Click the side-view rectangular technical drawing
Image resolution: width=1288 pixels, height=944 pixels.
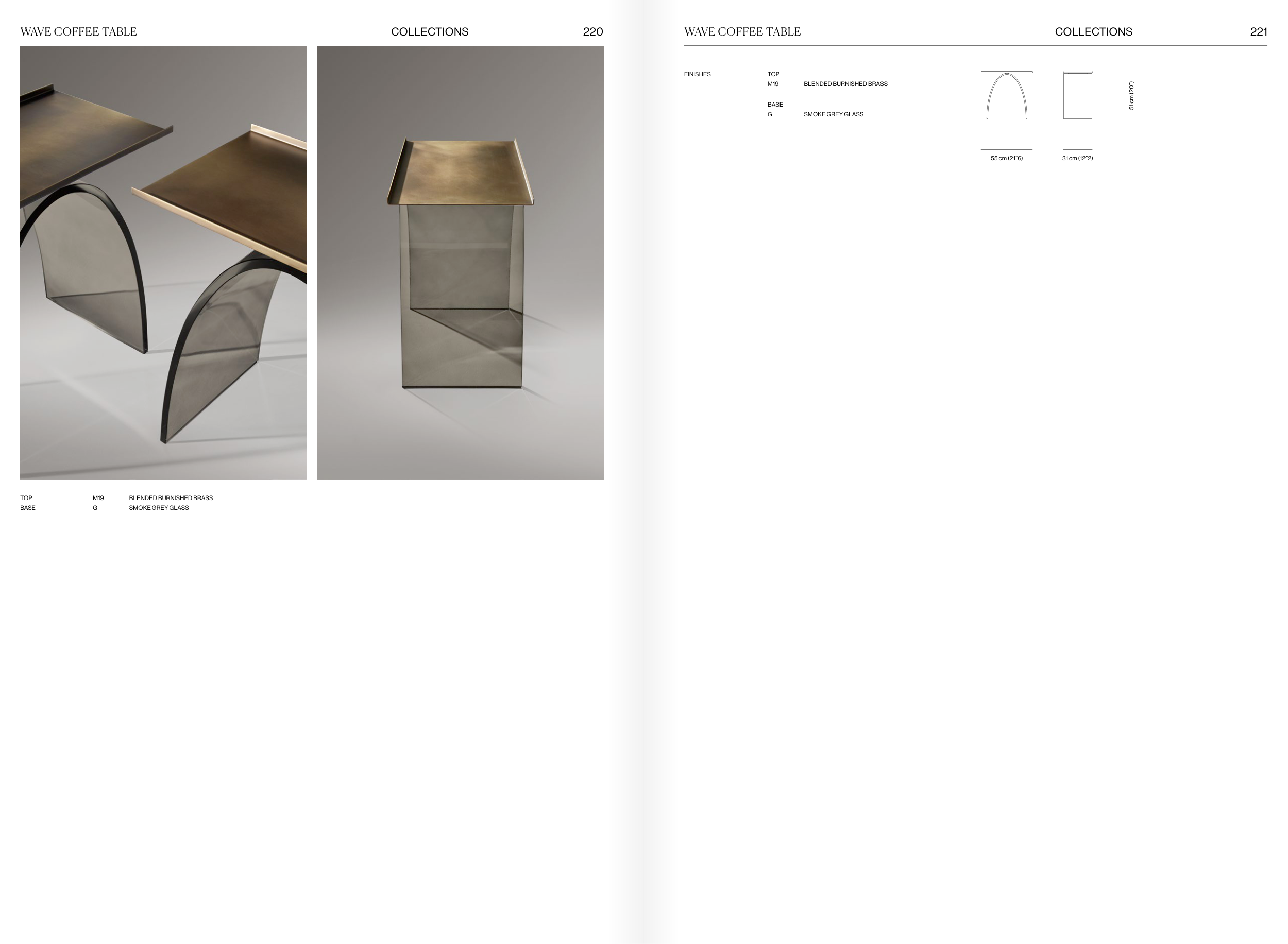point(1077,95)
